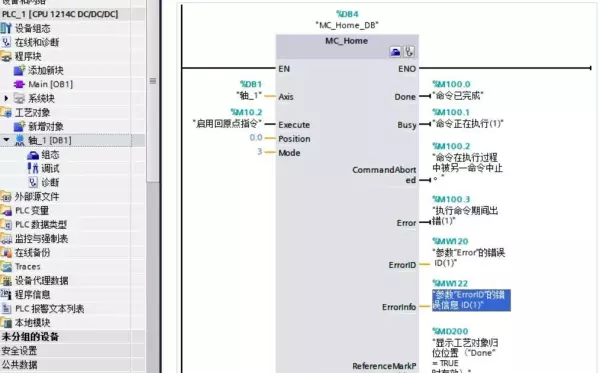This screenshot has width=600, height=373.
Task: Click the 新增对象 icon
Action: click(x=19, y=126)
